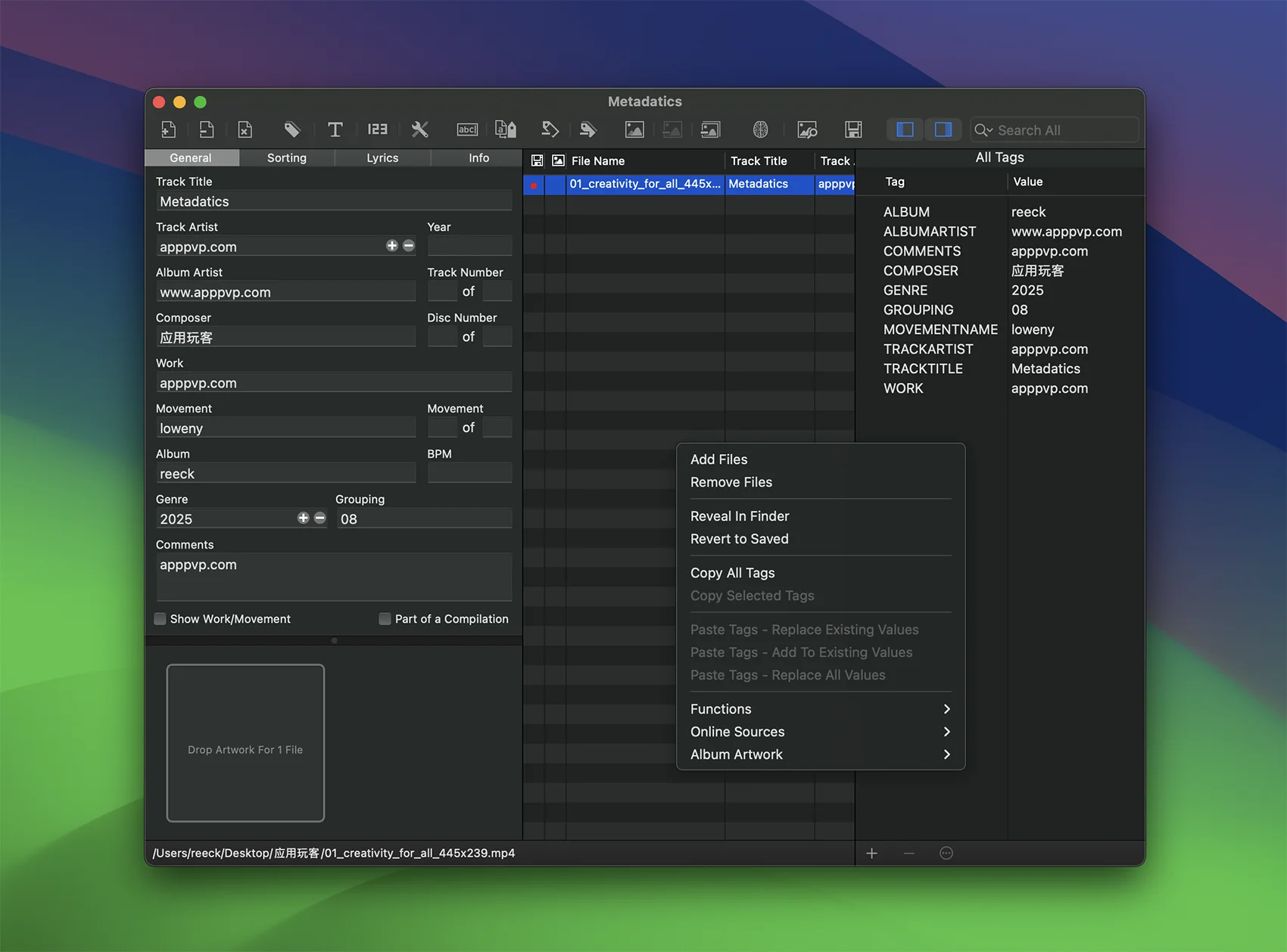Click the text (T) toolbar icon

click(x=335, y=129)
